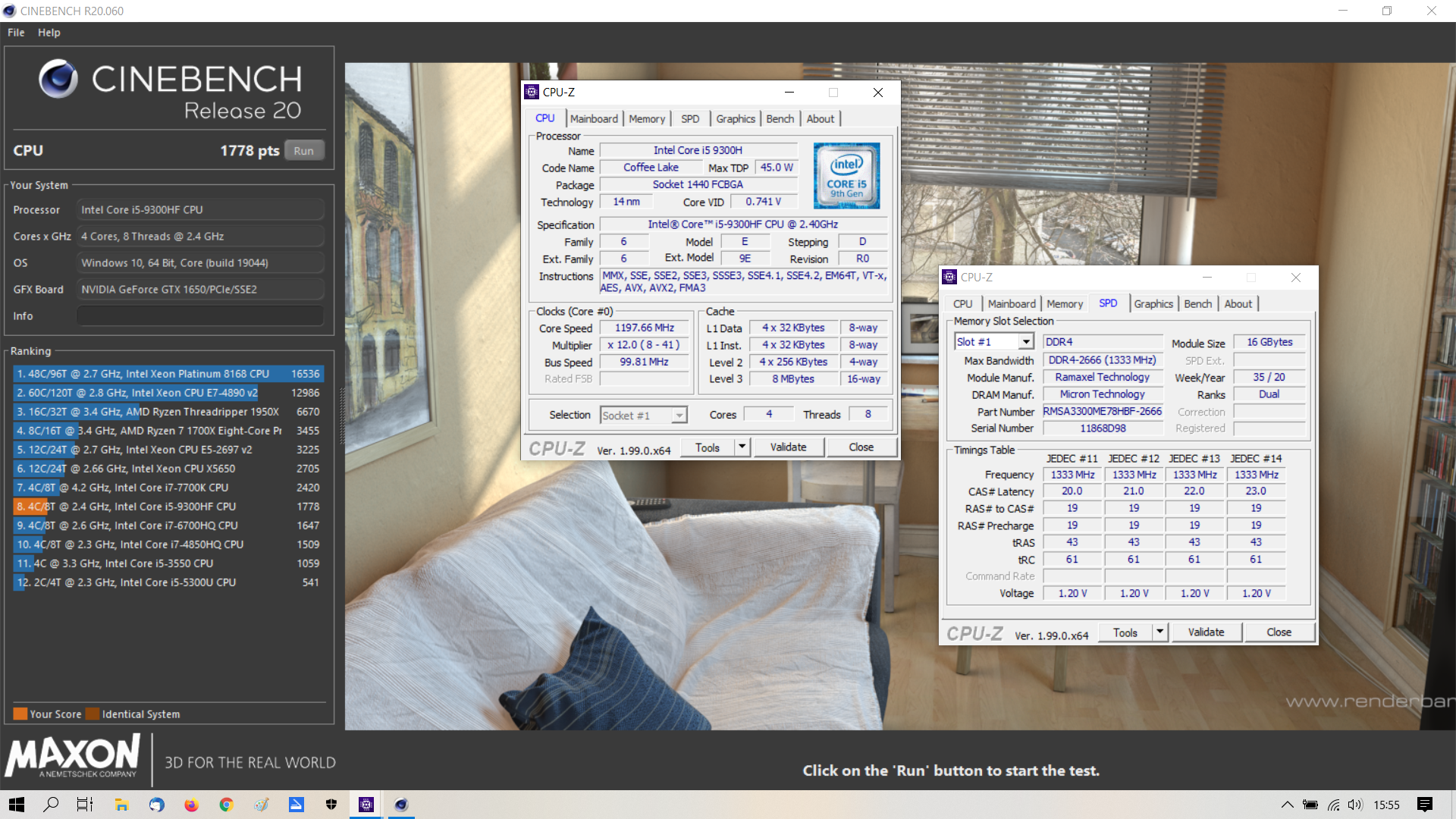The image size is (1456, 819).
Task: Open the Socket #1 selection dropdown
Action: click(x=644, y=415)
